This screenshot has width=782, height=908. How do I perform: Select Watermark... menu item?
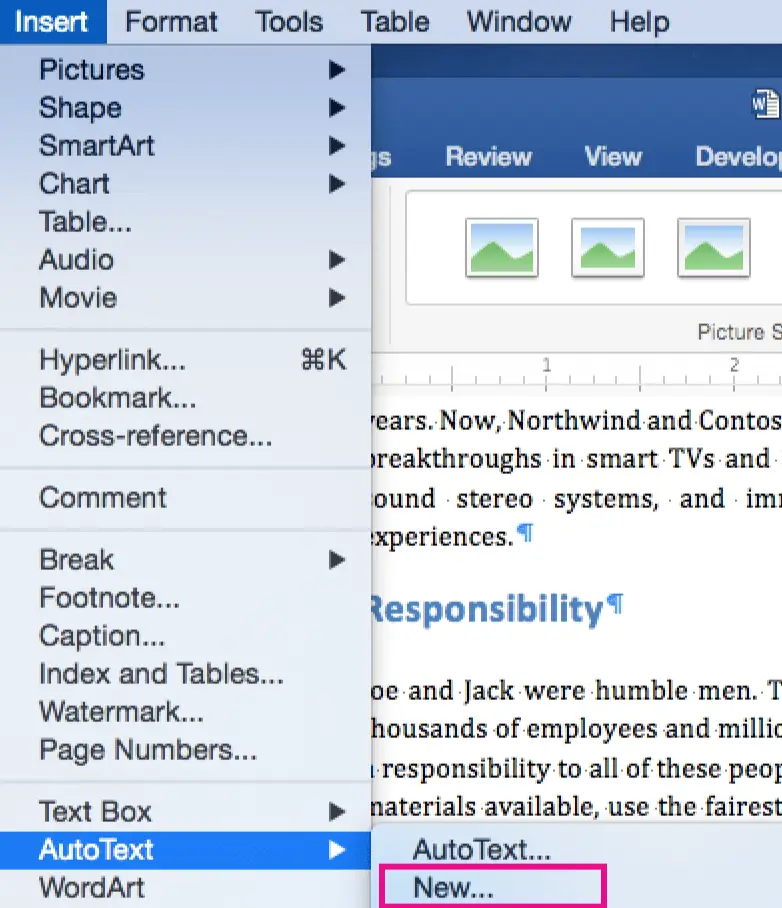(x=121, y=712)
